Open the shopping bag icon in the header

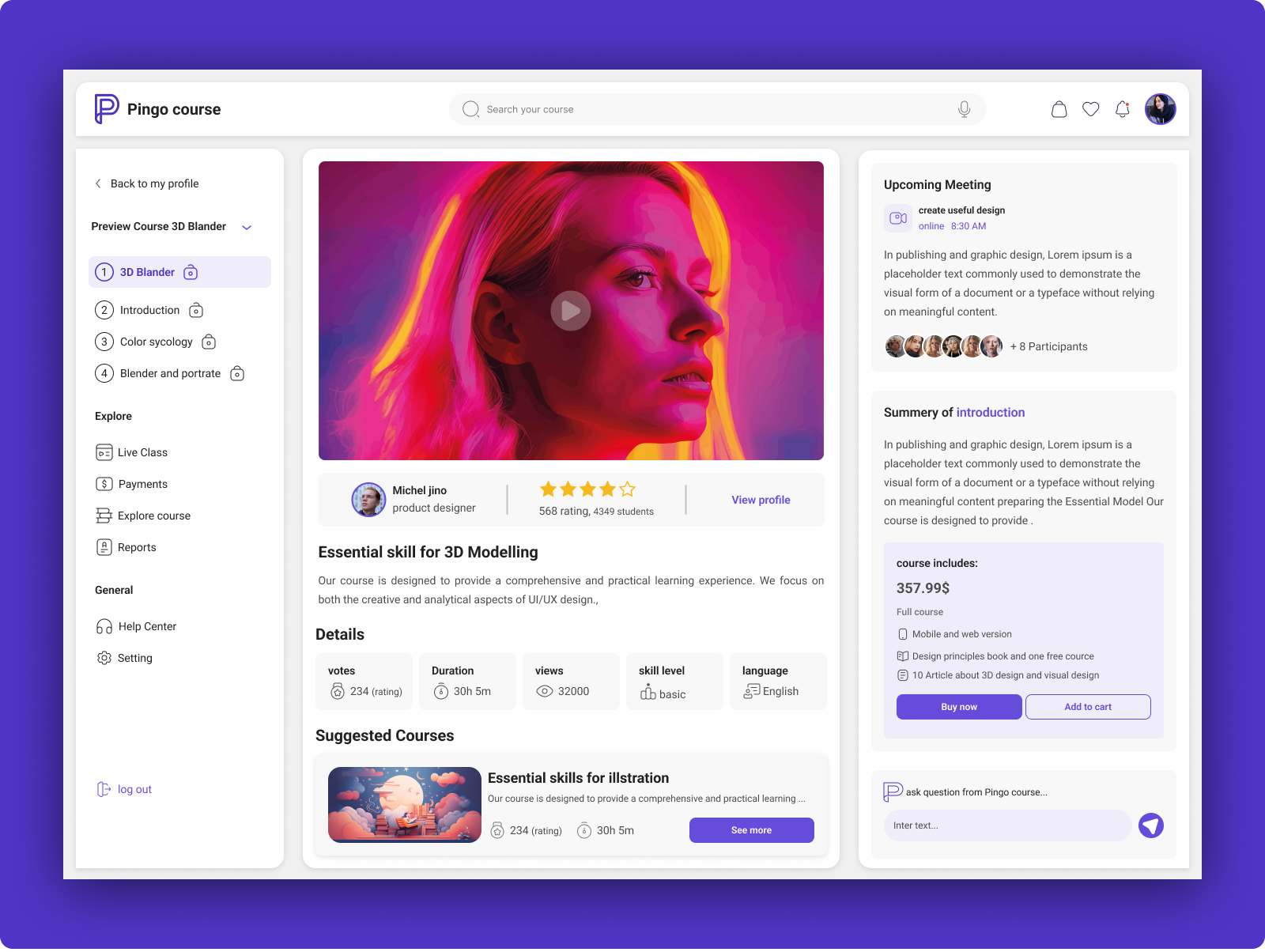coord(1059,109)
